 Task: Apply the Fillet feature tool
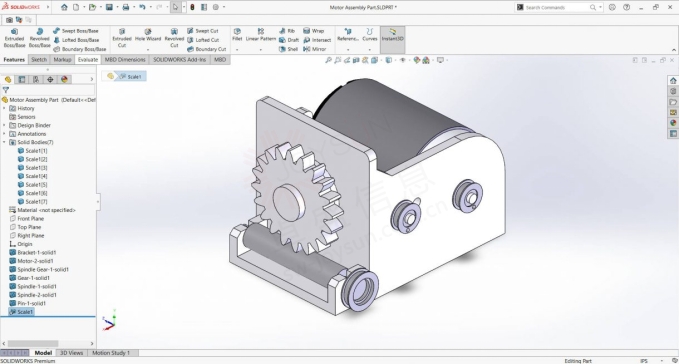(237, 35)
